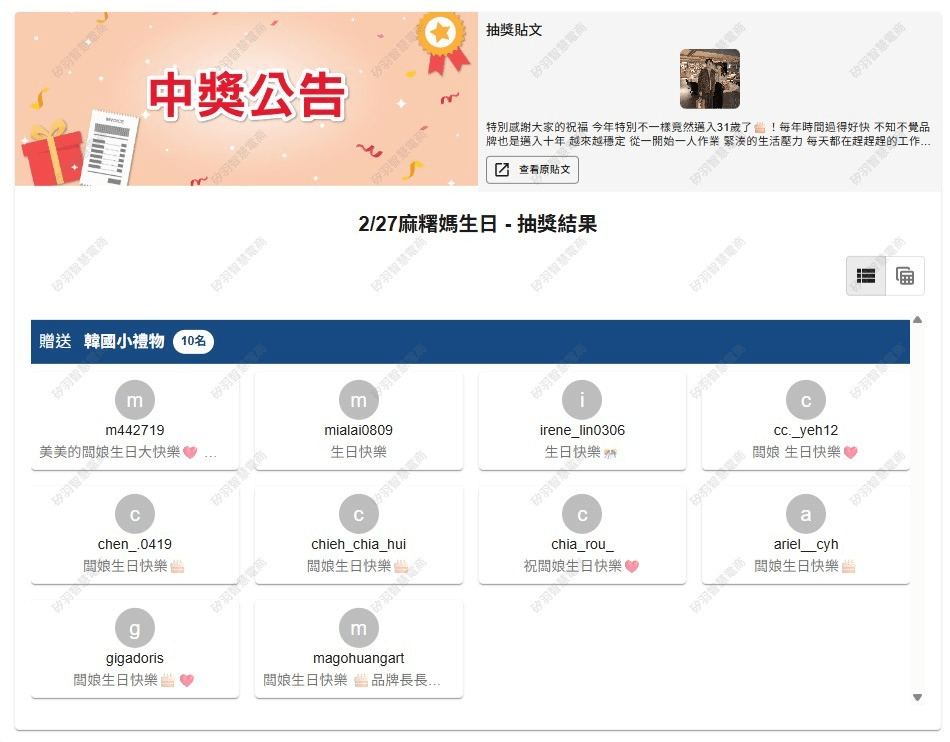950x742 pixels.
Task: Switch to list view layout
Action: point(866,276)
